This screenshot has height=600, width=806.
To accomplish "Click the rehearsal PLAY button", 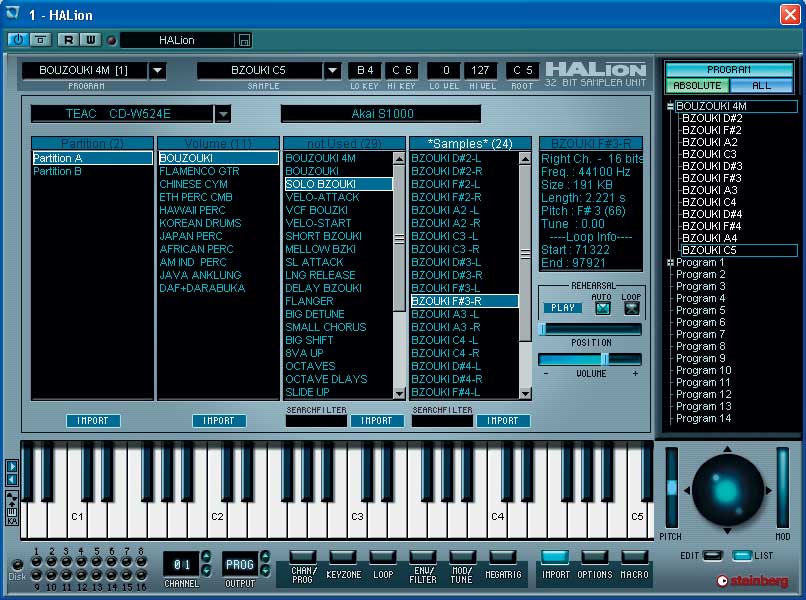I will point(563,307).
